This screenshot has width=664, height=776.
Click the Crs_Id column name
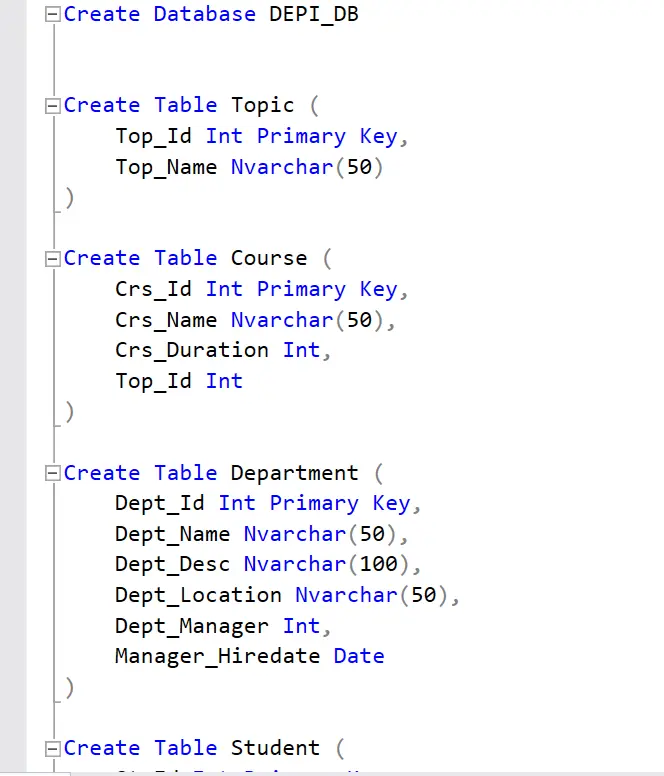(153, 290)
